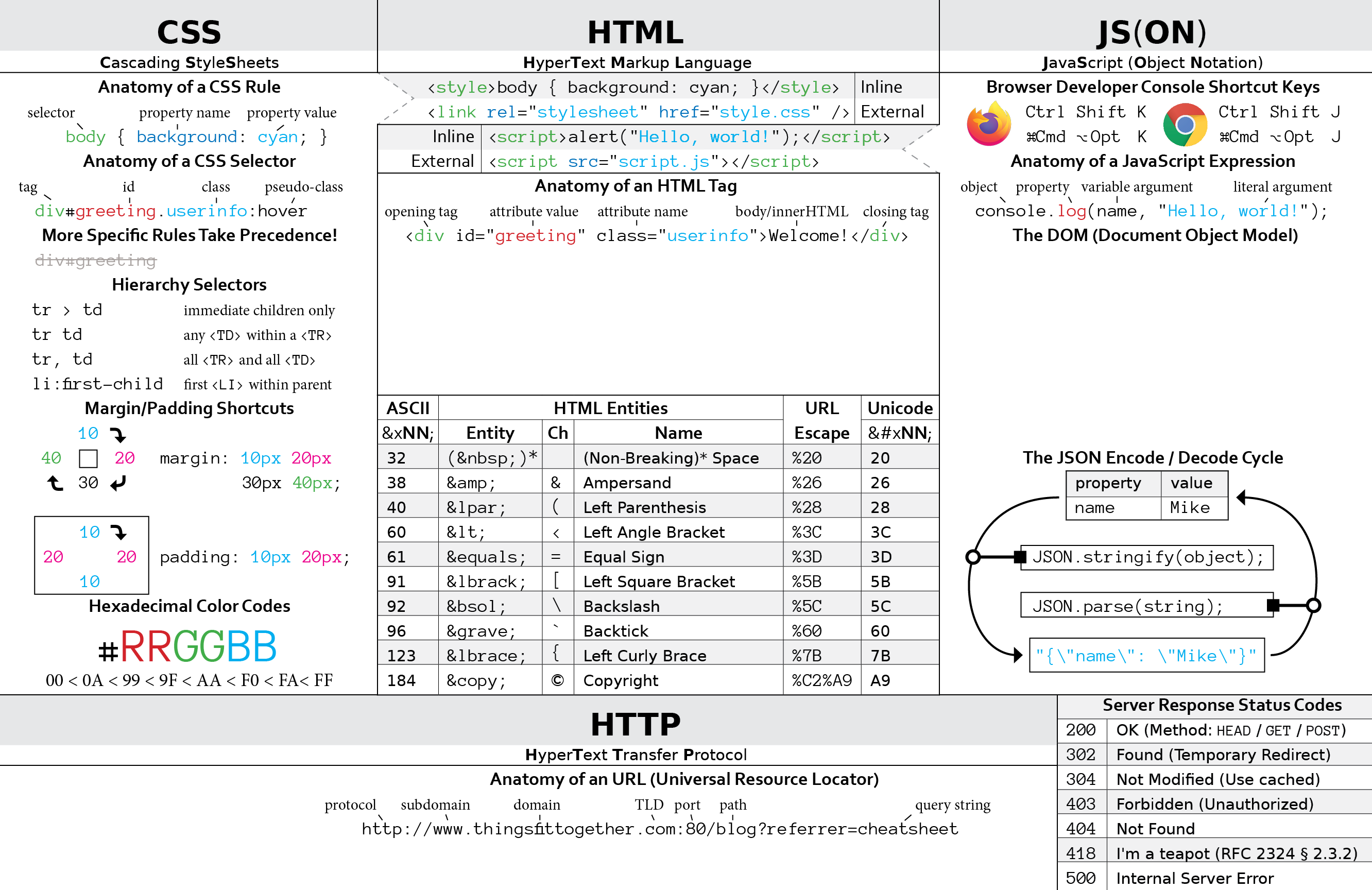The width and height of the screenshot is (1372, 890).
Task: Click 'immediate children only' description
Action: pos(260,310)
